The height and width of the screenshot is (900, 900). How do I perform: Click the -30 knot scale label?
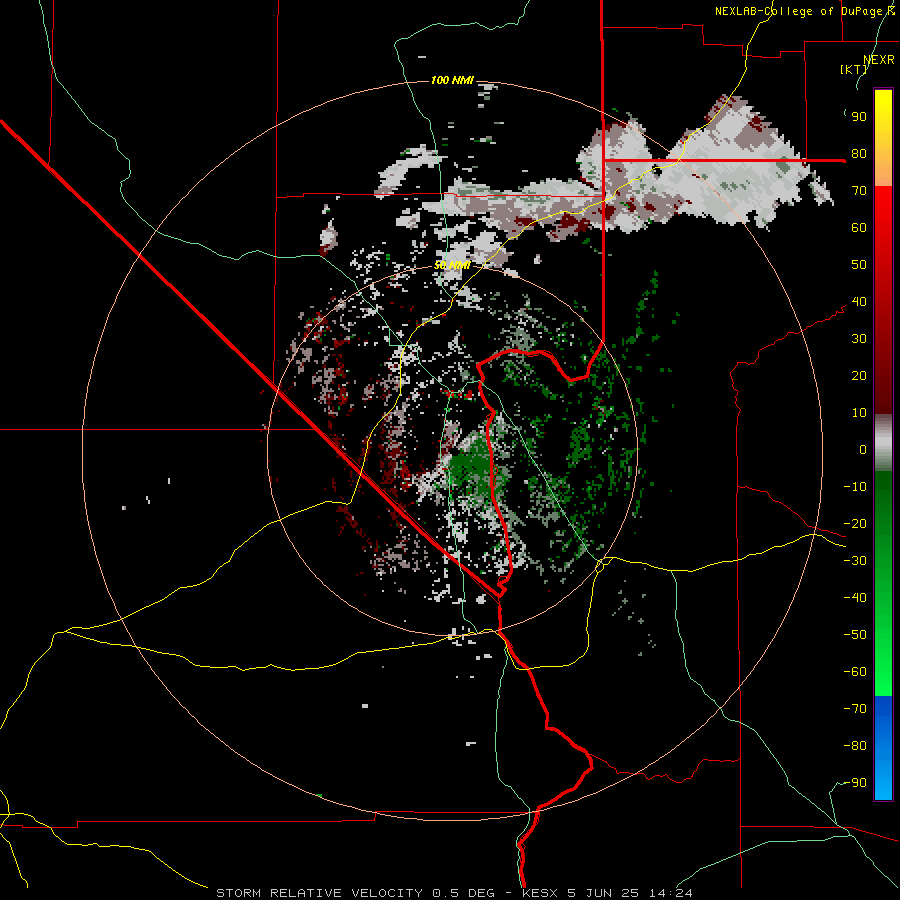(x=855, y=561)
